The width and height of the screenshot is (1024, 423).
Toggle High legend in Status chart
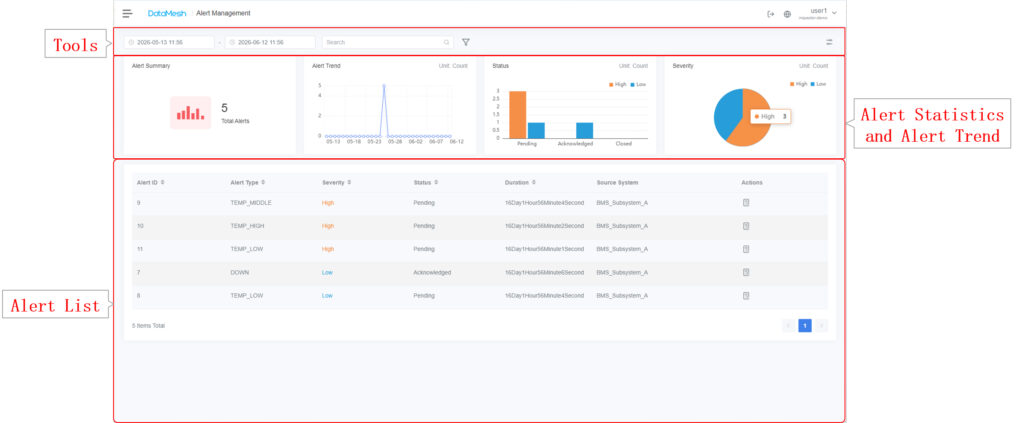pyautogui.click(x=617, y=84)
